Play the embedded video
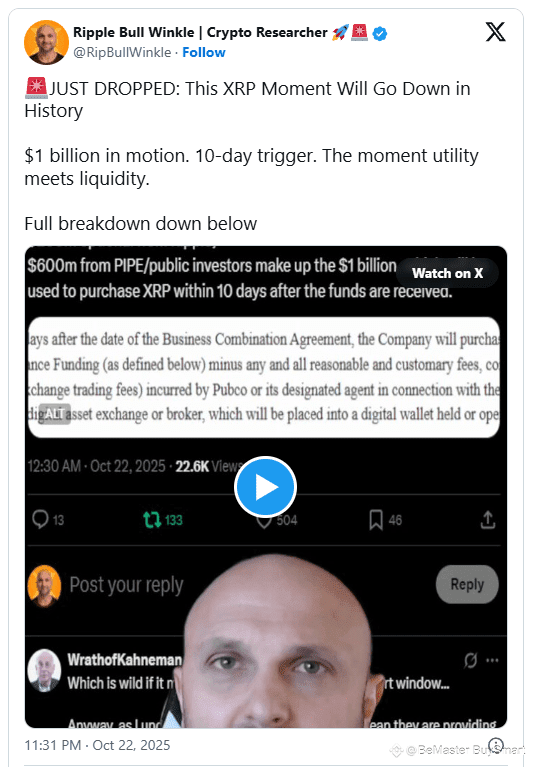 coord(265,487)
